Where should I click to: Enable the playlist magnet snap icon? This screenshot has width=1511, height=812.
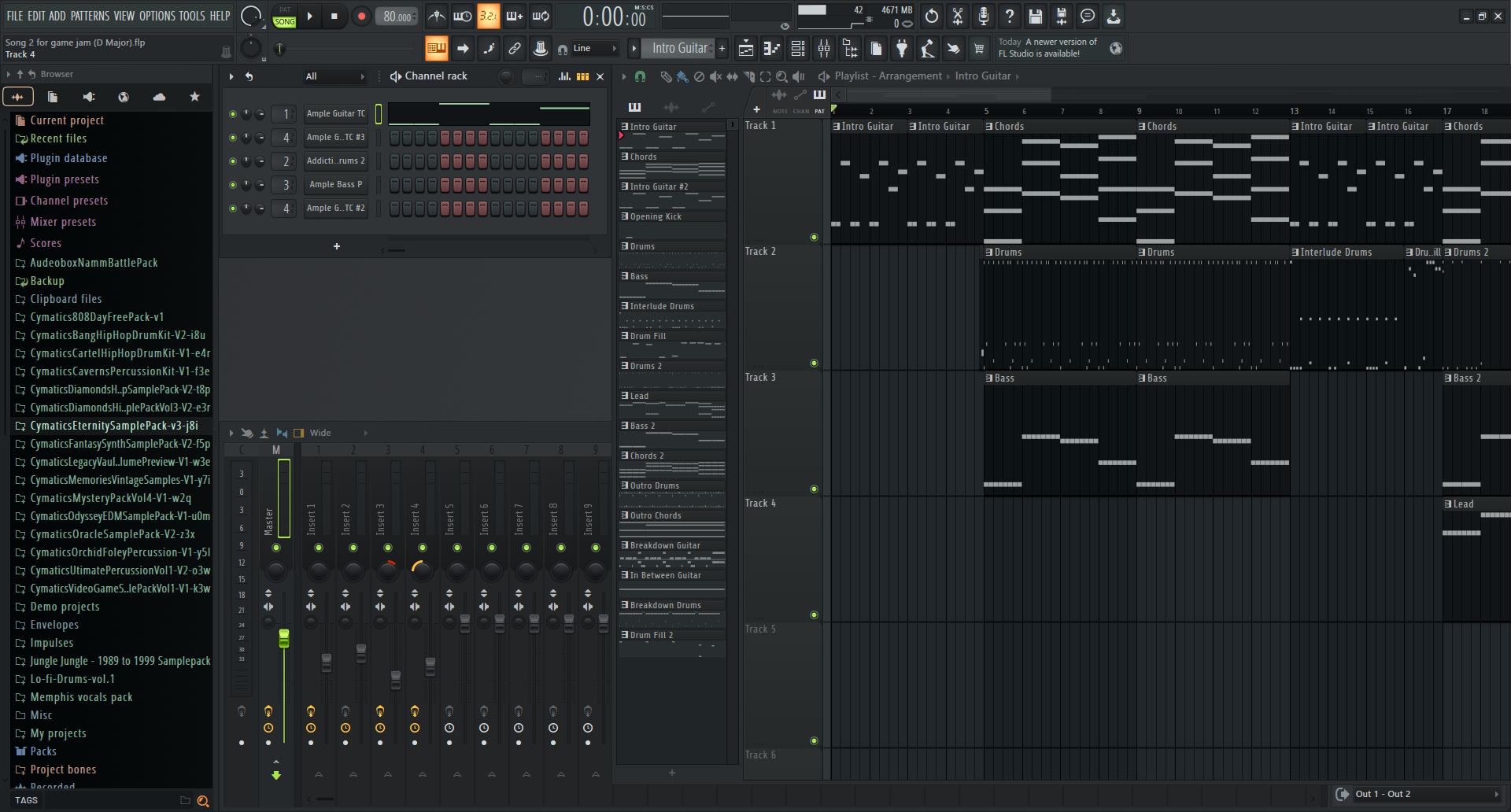tap(640, 76)
